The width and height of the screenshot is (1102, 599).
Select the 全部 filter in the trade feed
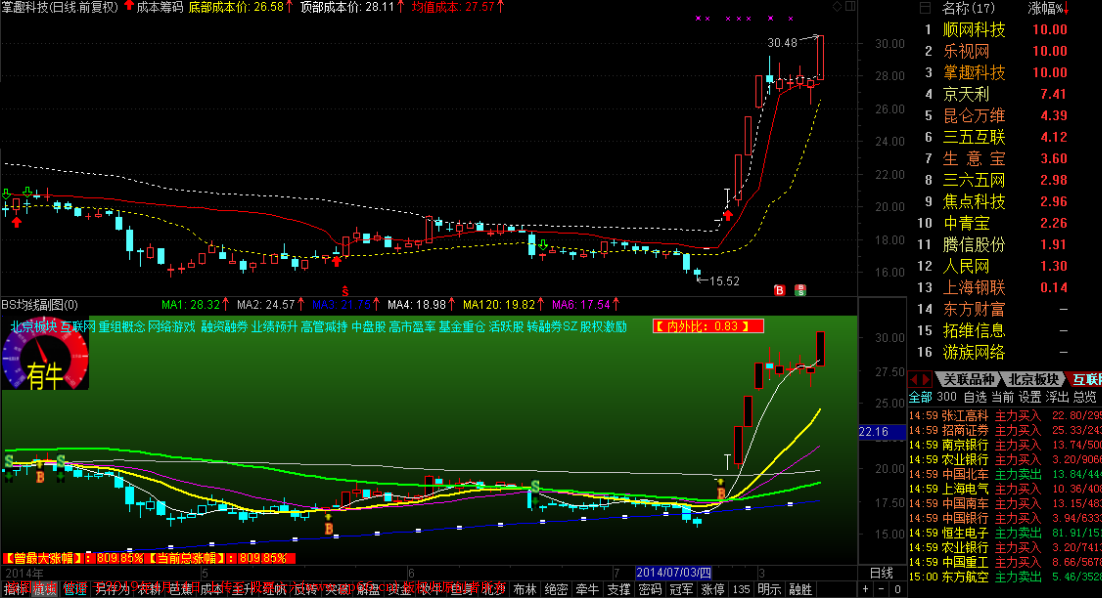919,396
